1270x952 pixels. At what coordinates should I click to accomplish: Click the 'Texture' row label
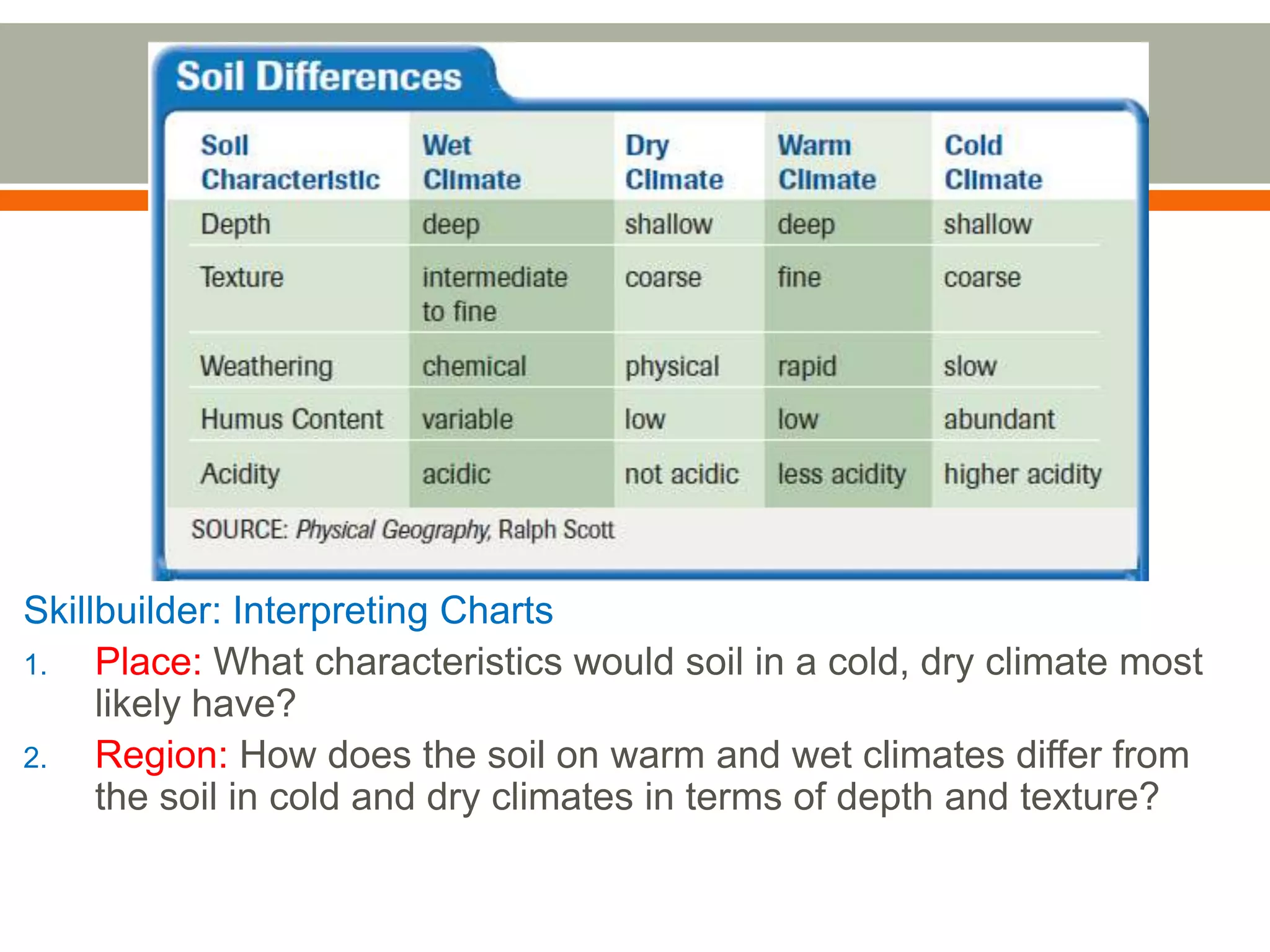[x=242, y=276]
